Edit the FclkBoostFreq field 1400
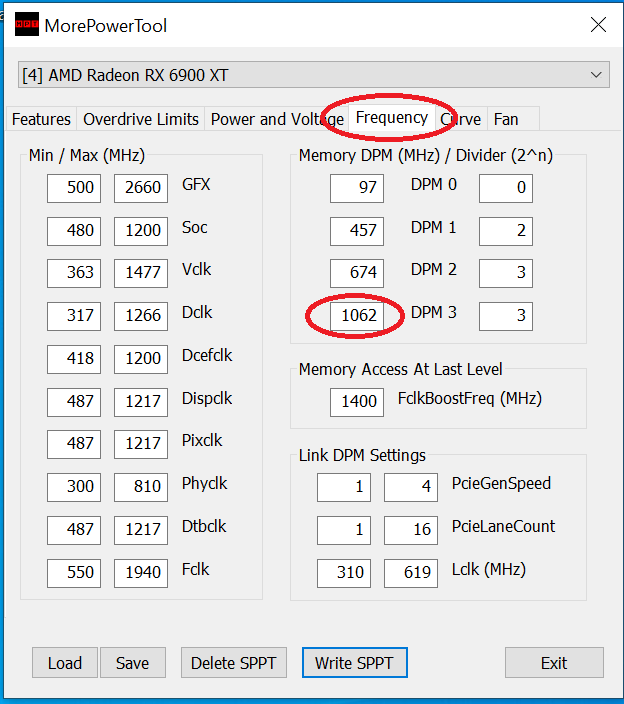 point(357,402)
